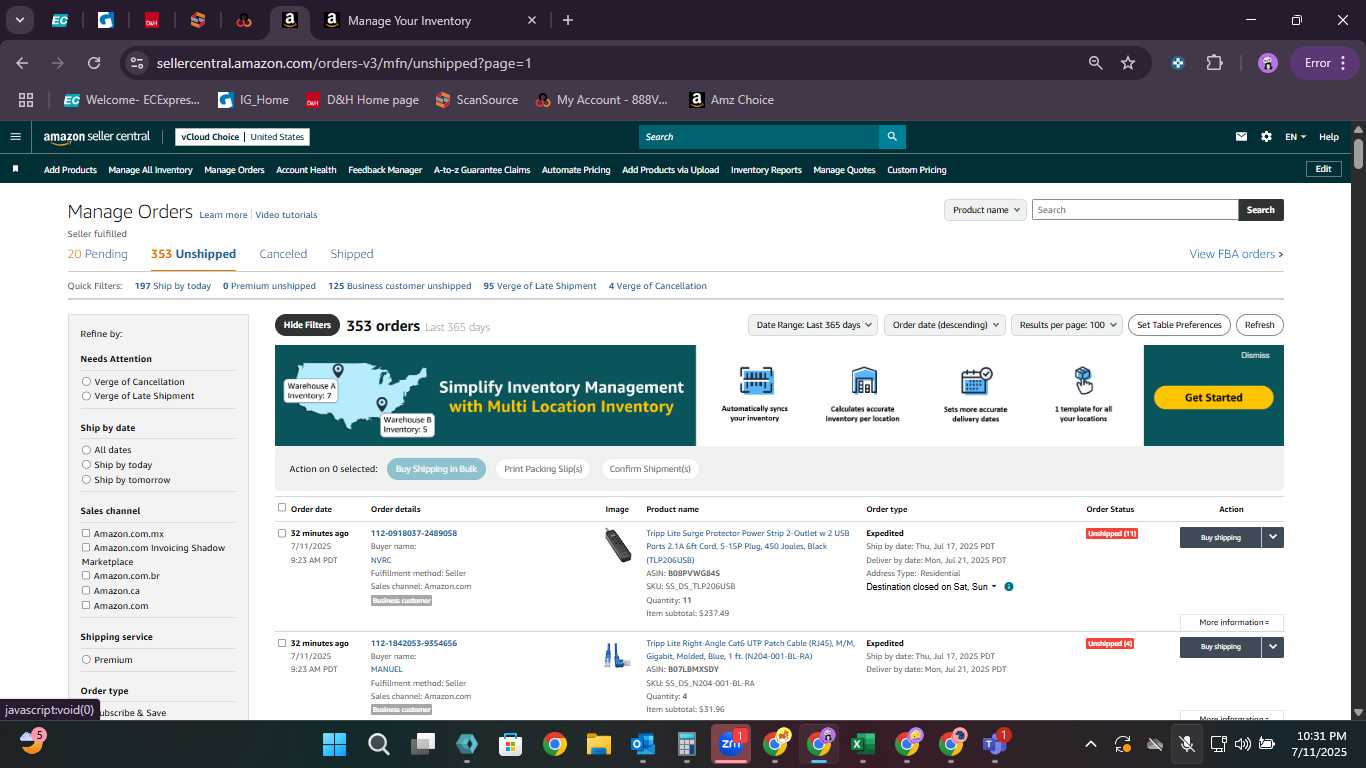
Task: Open the View FBA orders link
Action: pos(1236,254)
